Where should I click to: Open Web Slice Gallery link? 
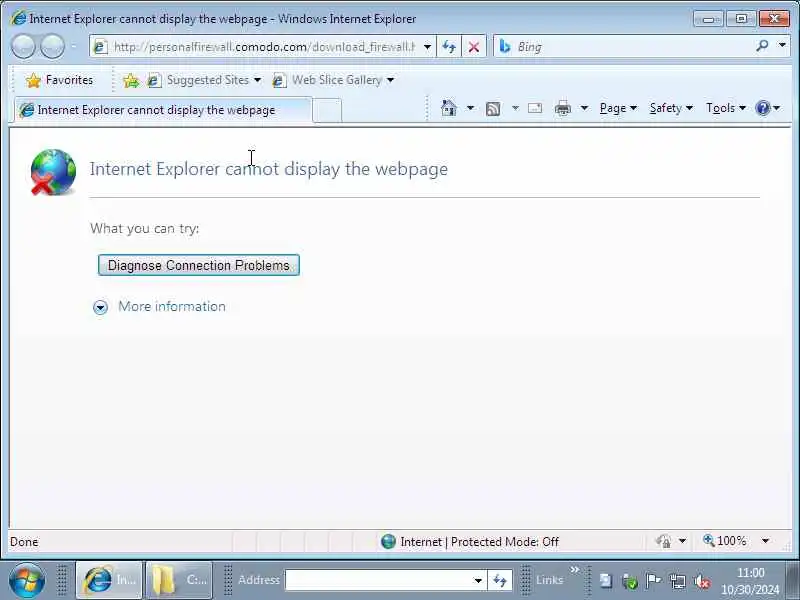328,80
